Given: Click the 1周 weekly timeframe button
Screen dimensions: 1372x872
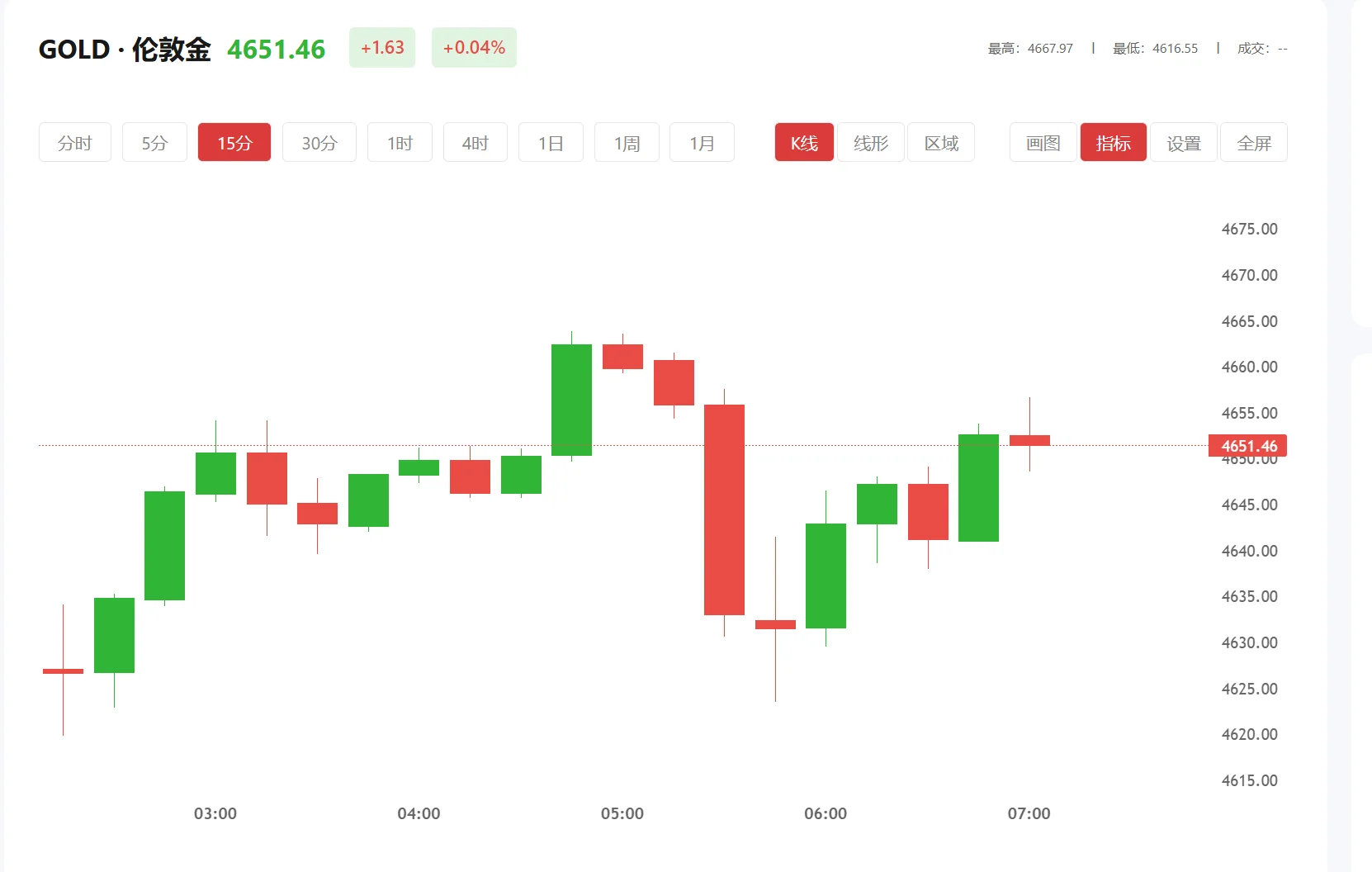Looking at the screenshot, I should click(627, 142).
